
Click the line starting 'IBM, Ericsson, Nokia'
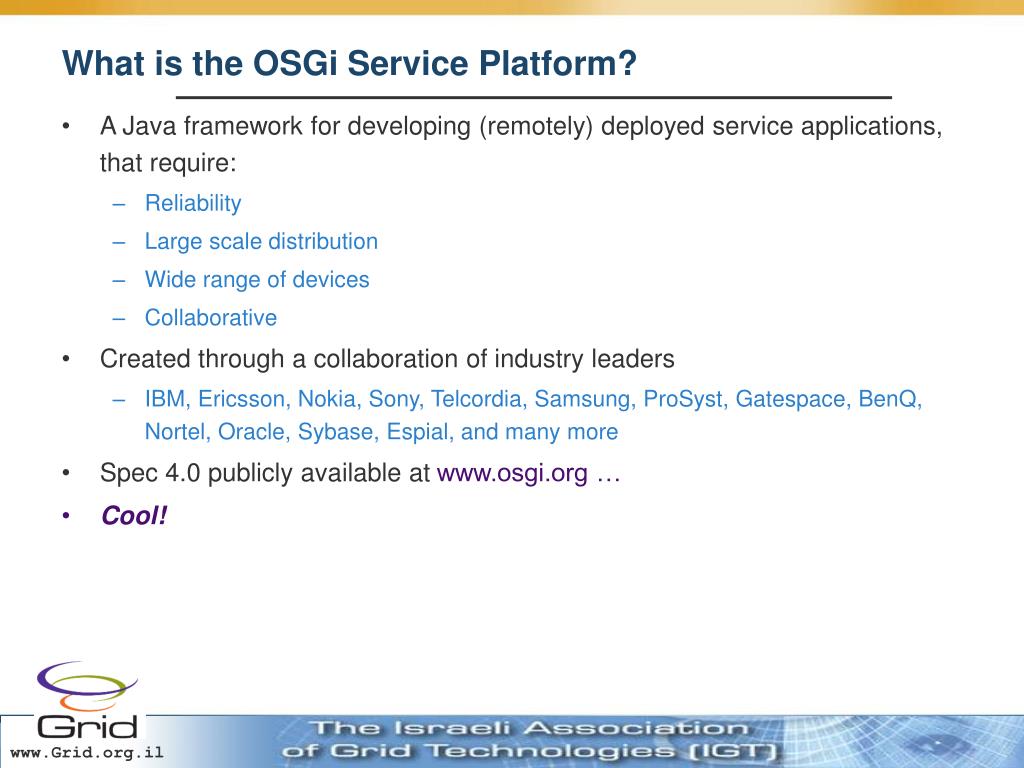pyautogui.click(x=533, y=399)
